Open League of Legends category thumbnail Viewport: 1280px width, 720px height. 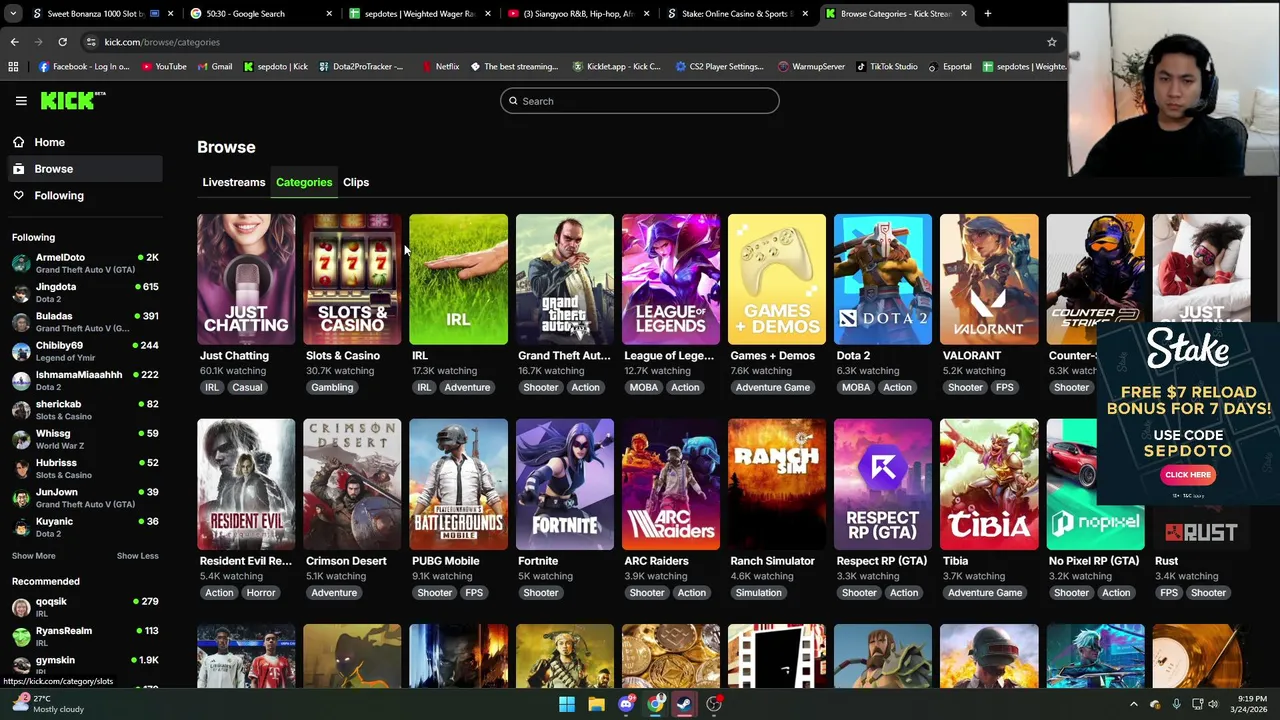point(671,279)
